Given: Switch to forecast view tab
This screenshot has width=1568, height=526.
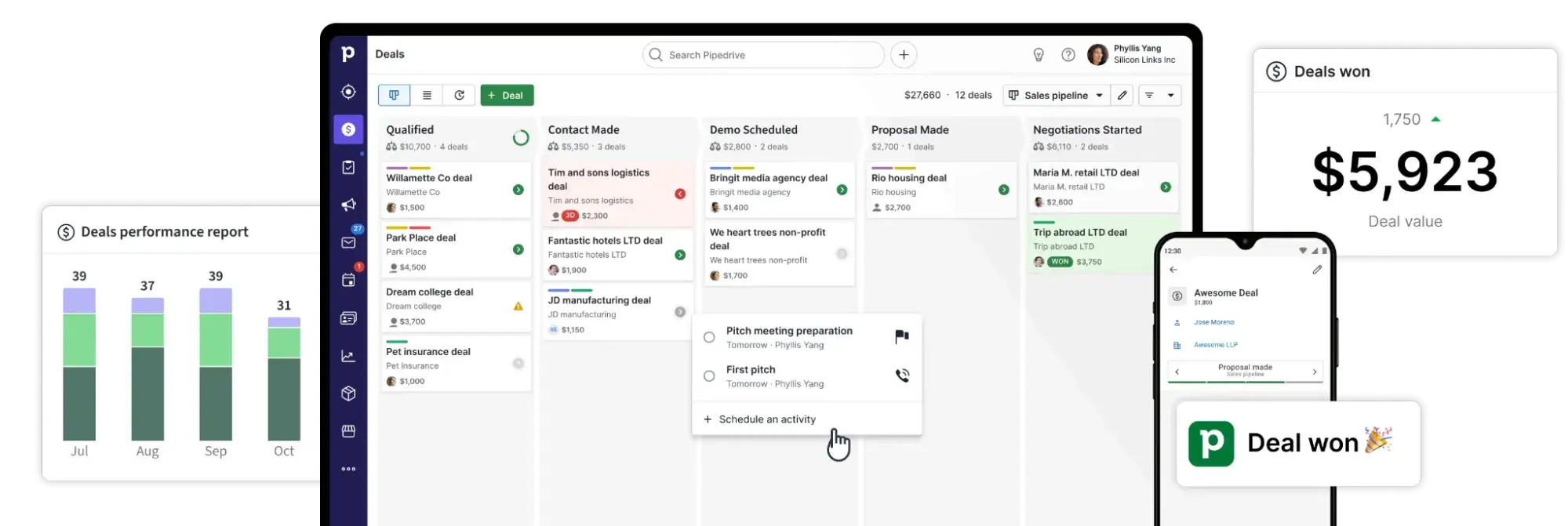Looking at the screenshot, I should (x=460, y=96).
